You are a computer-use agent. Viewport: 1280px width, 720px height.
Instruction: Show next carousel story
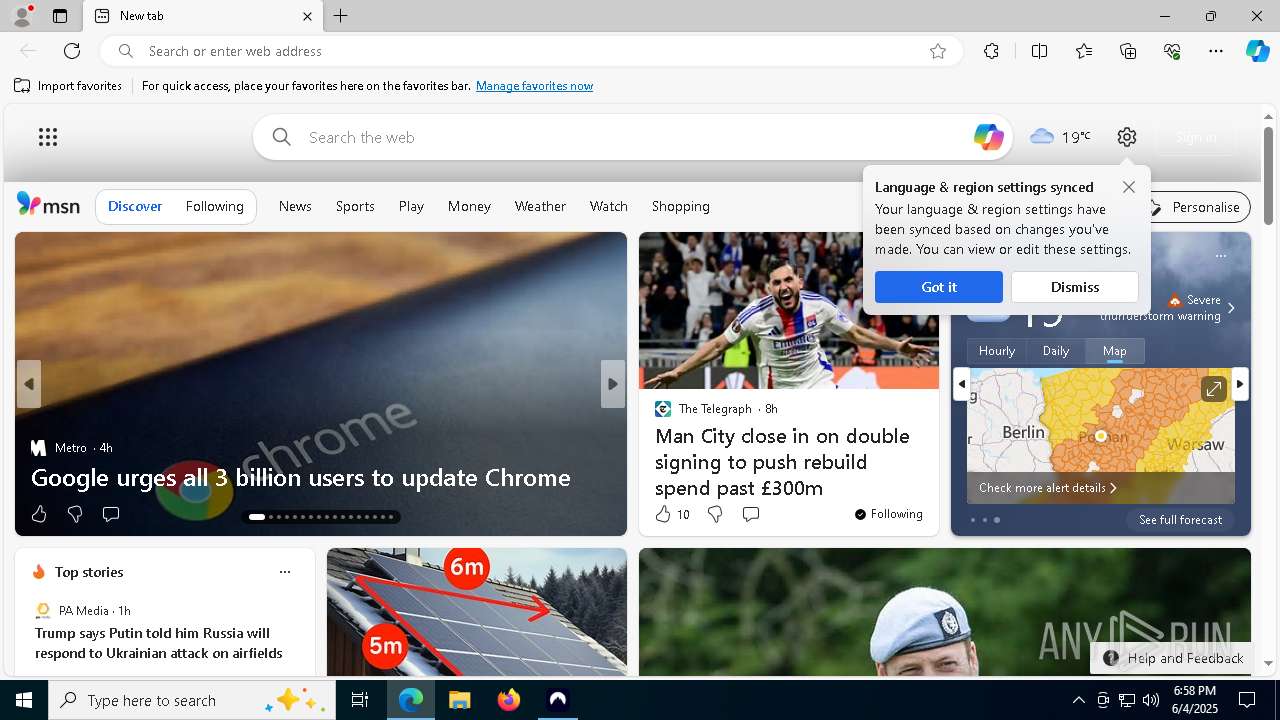coord(613,384)
